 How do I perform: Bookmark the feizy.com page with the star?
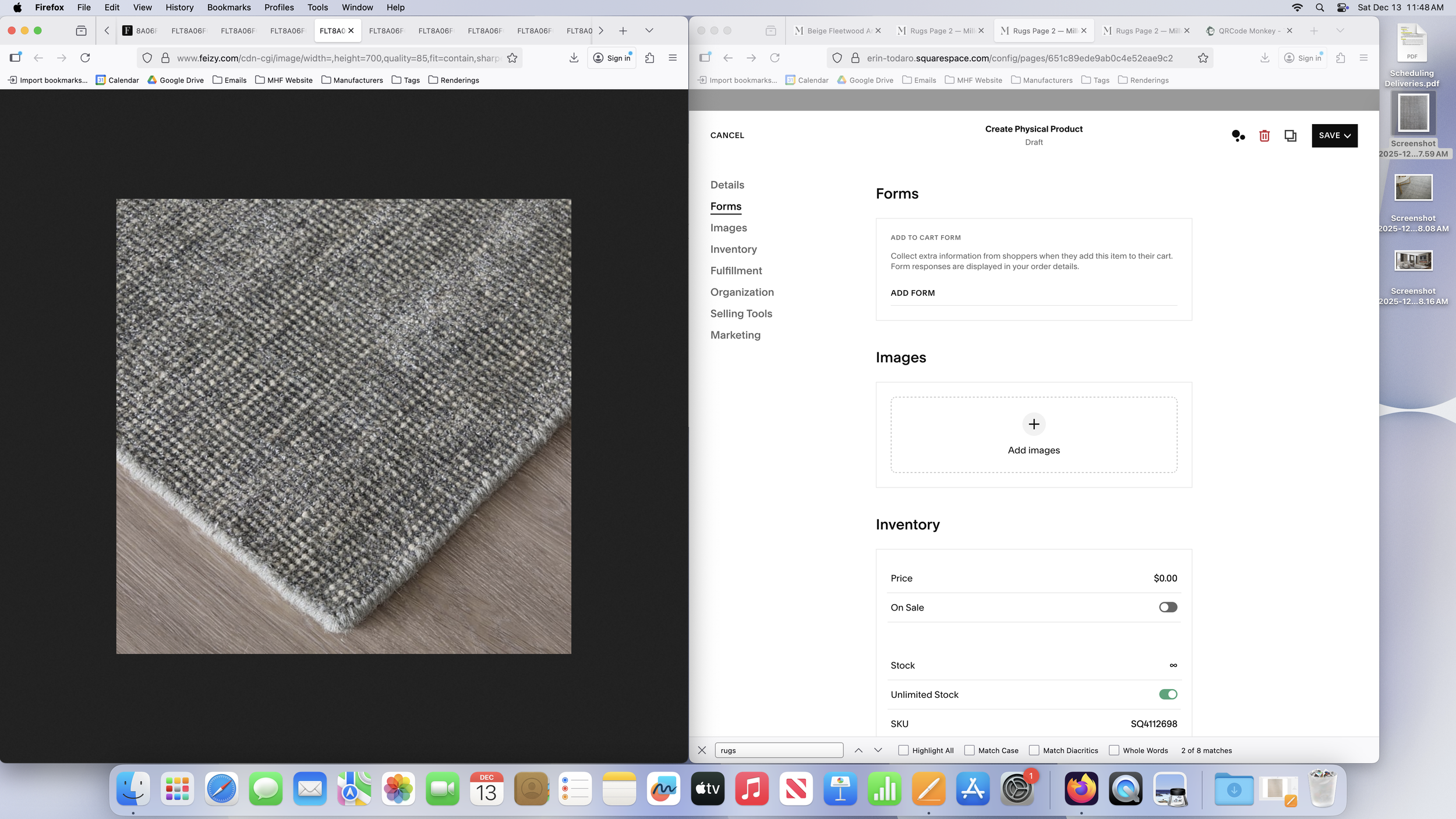tap(512, 58)
